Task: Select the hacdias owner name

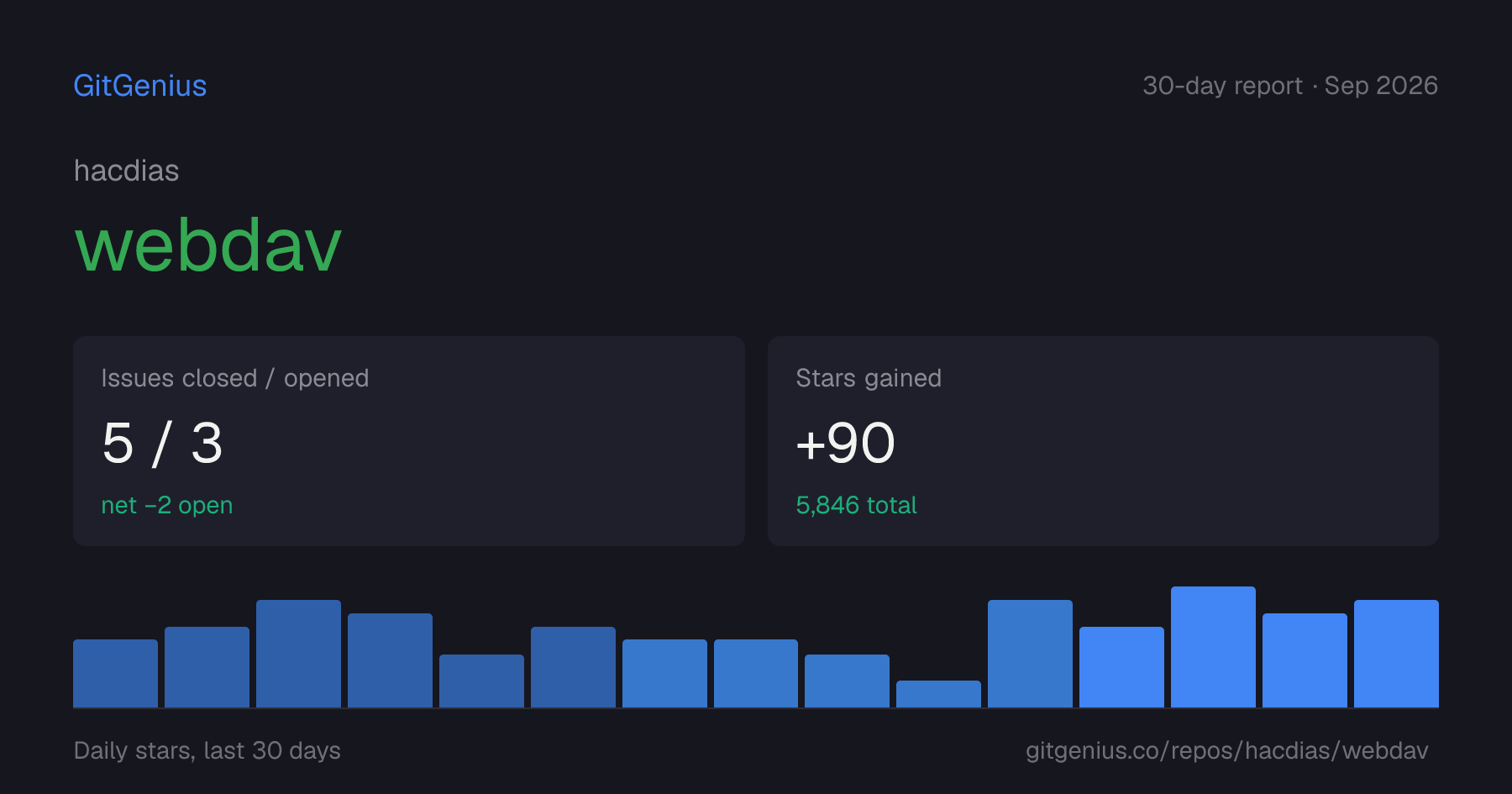Action: [127, 171]
